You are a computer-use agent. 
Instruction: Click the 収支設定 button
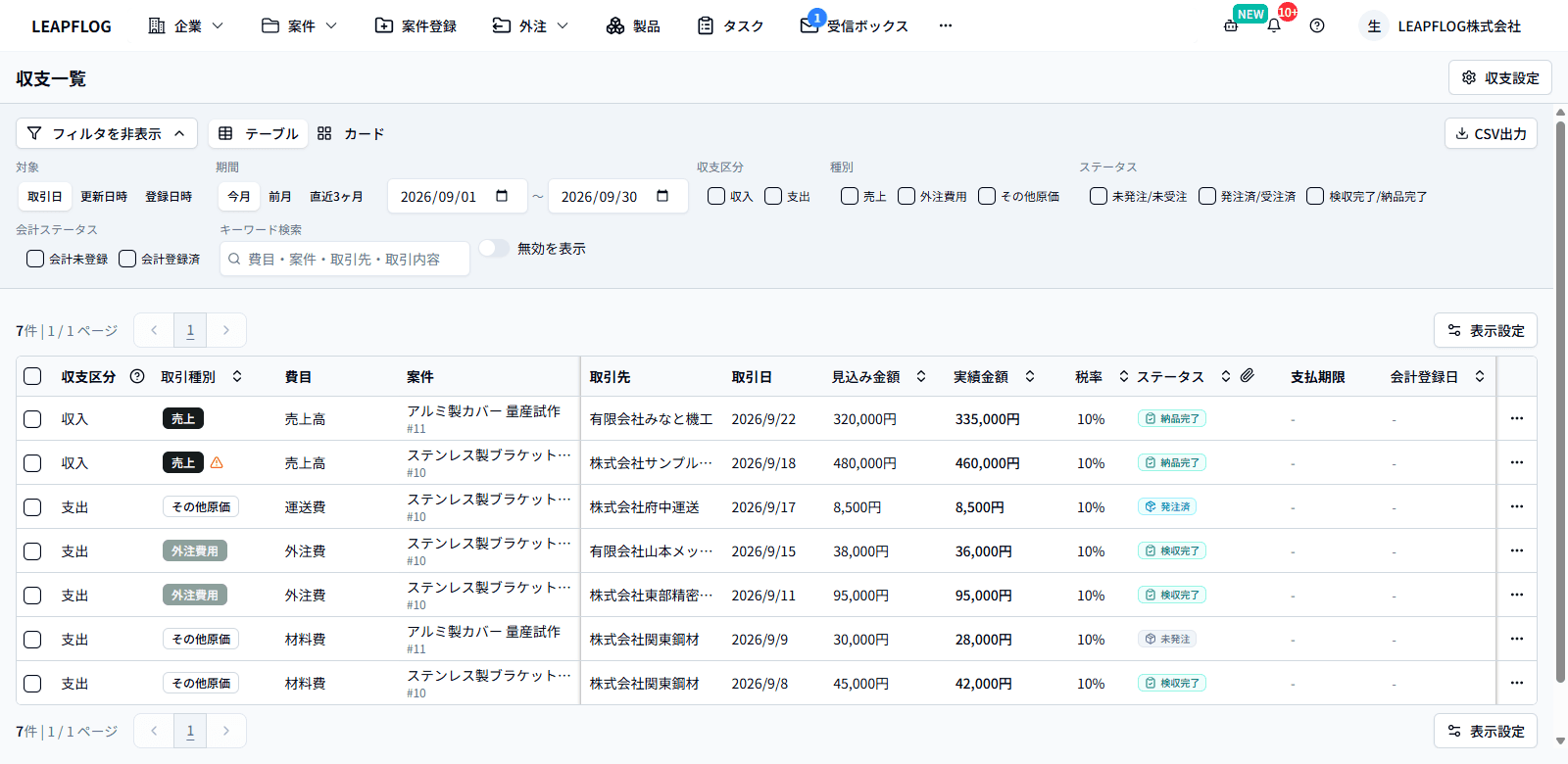coord(1500,77)
